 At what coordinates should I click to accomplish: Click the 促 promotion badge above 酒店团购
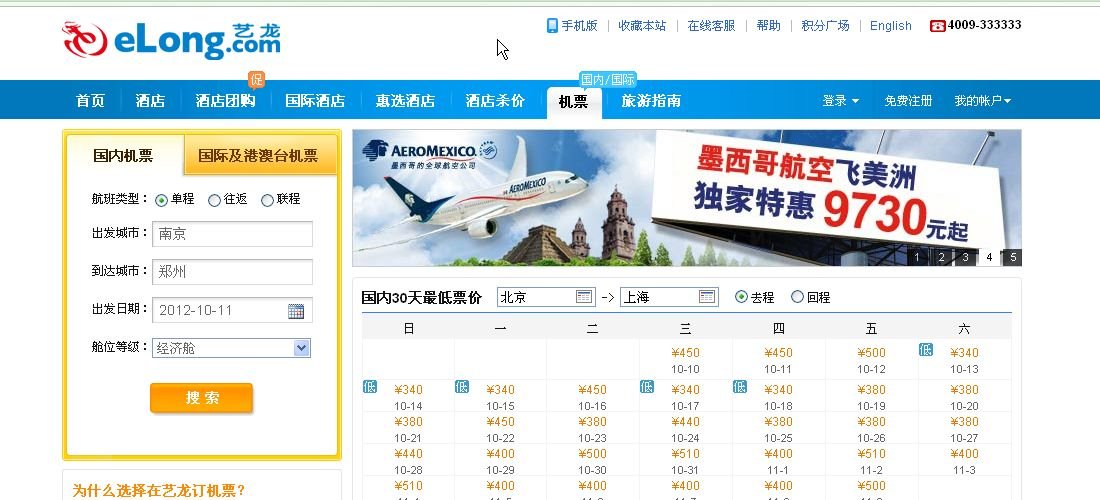pos(257,80)
